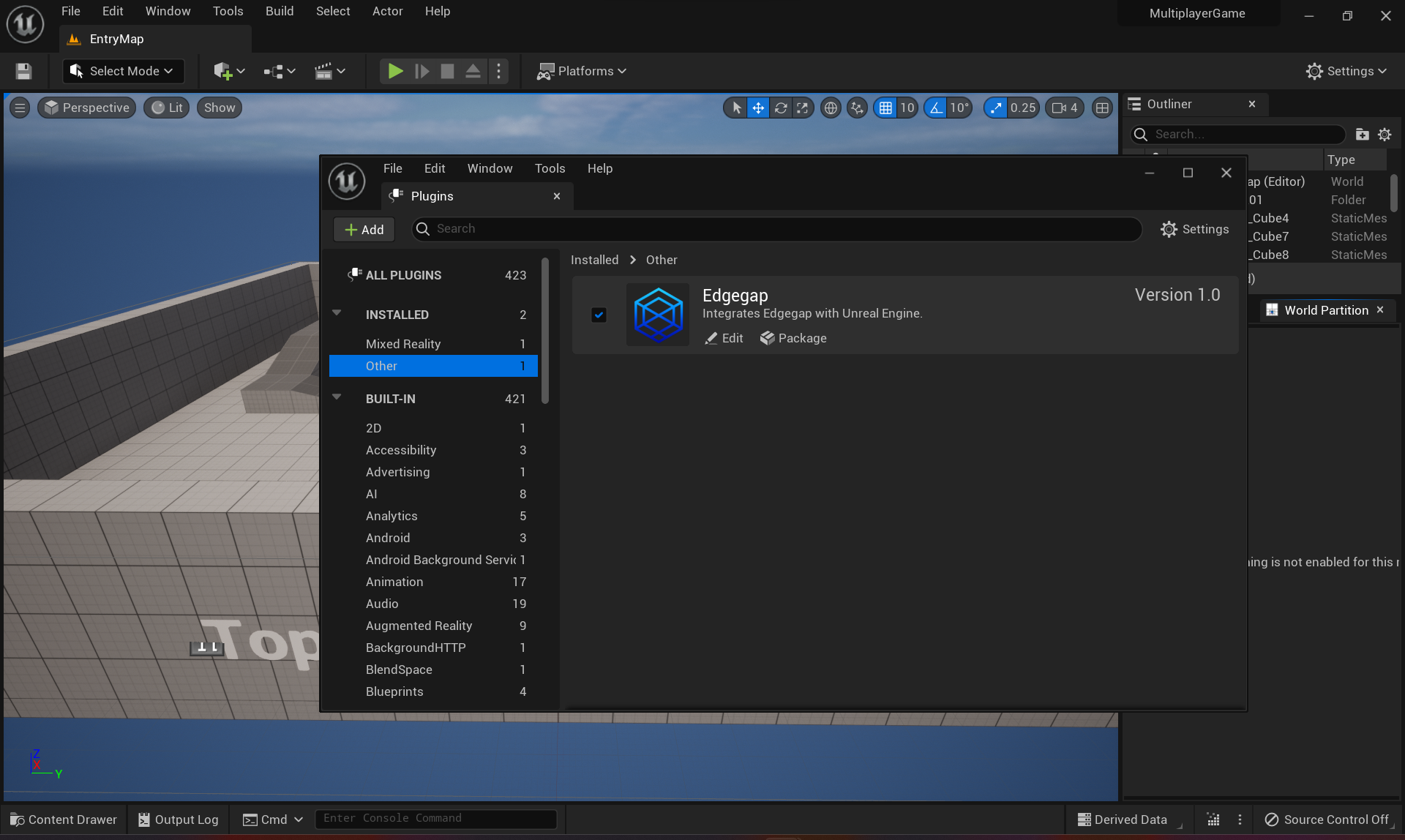The image size is (1405, 840).
Task: Save the current level with disk icon
Action: 23,71
